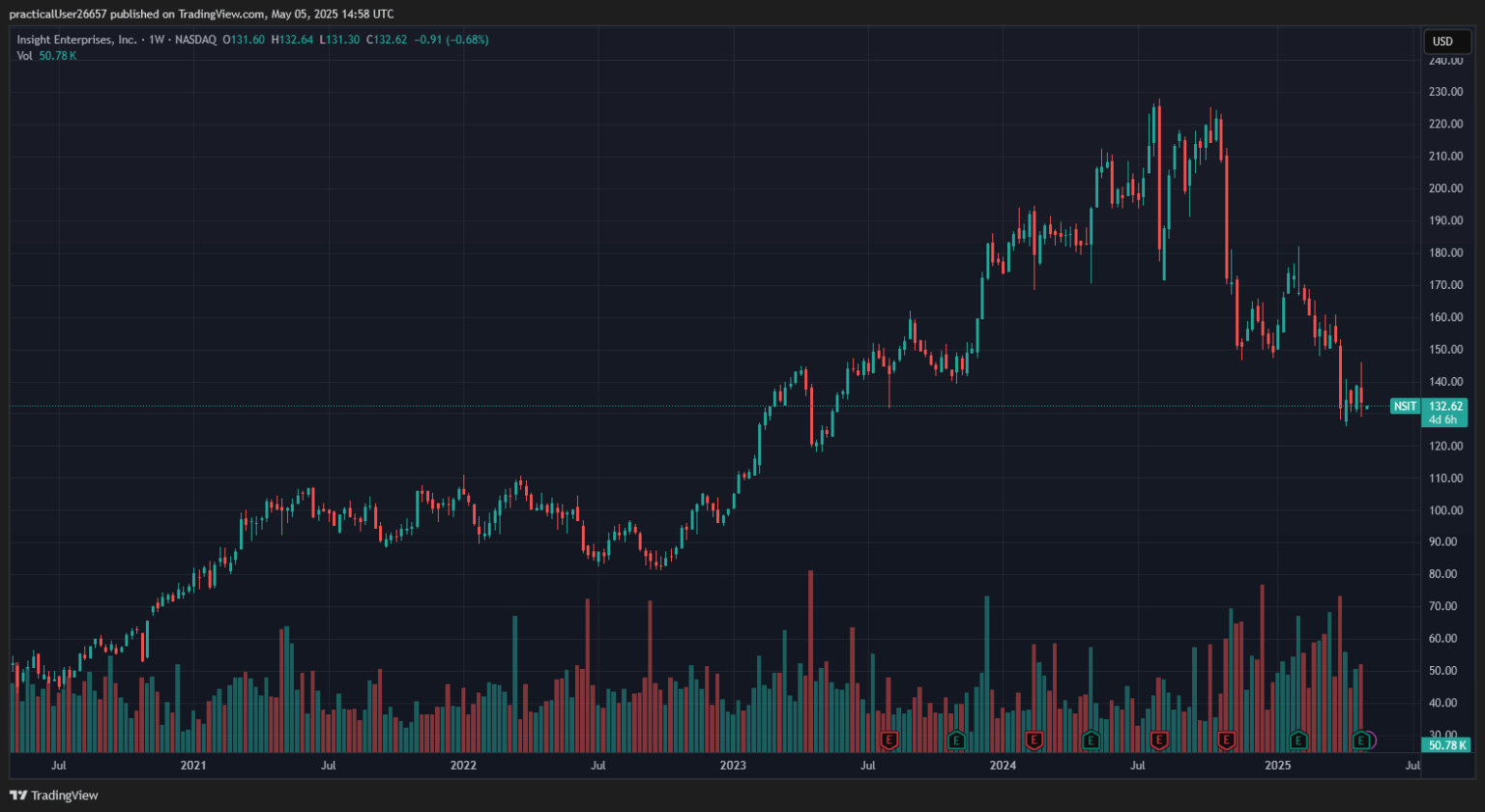
Task: Select the Vol indicator legend label
Action: click(25, 56)
